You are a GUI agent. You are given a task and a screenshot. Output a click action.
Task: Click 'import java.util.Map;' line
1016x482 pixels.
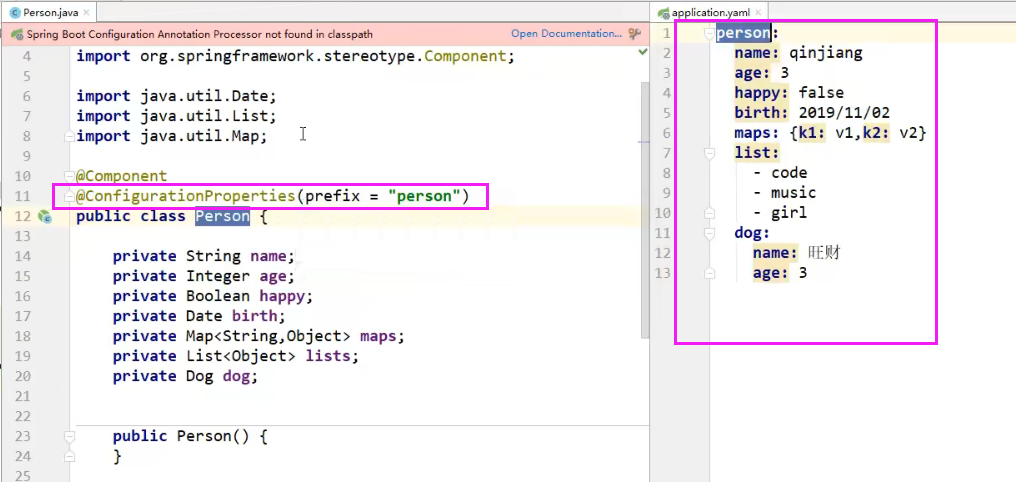coord(172,137)
